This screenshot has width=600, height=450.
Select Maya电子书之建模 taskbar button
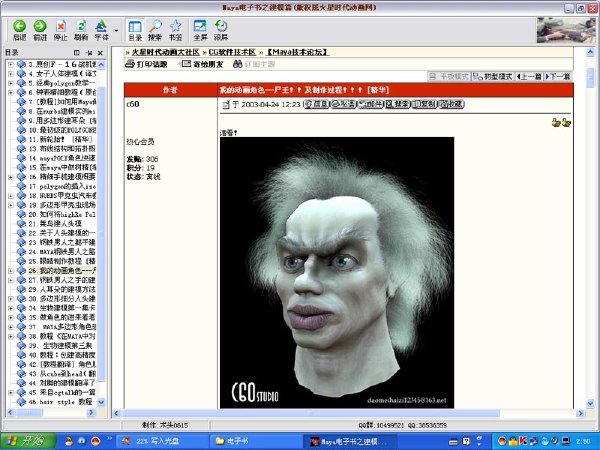tap(349, 441)
